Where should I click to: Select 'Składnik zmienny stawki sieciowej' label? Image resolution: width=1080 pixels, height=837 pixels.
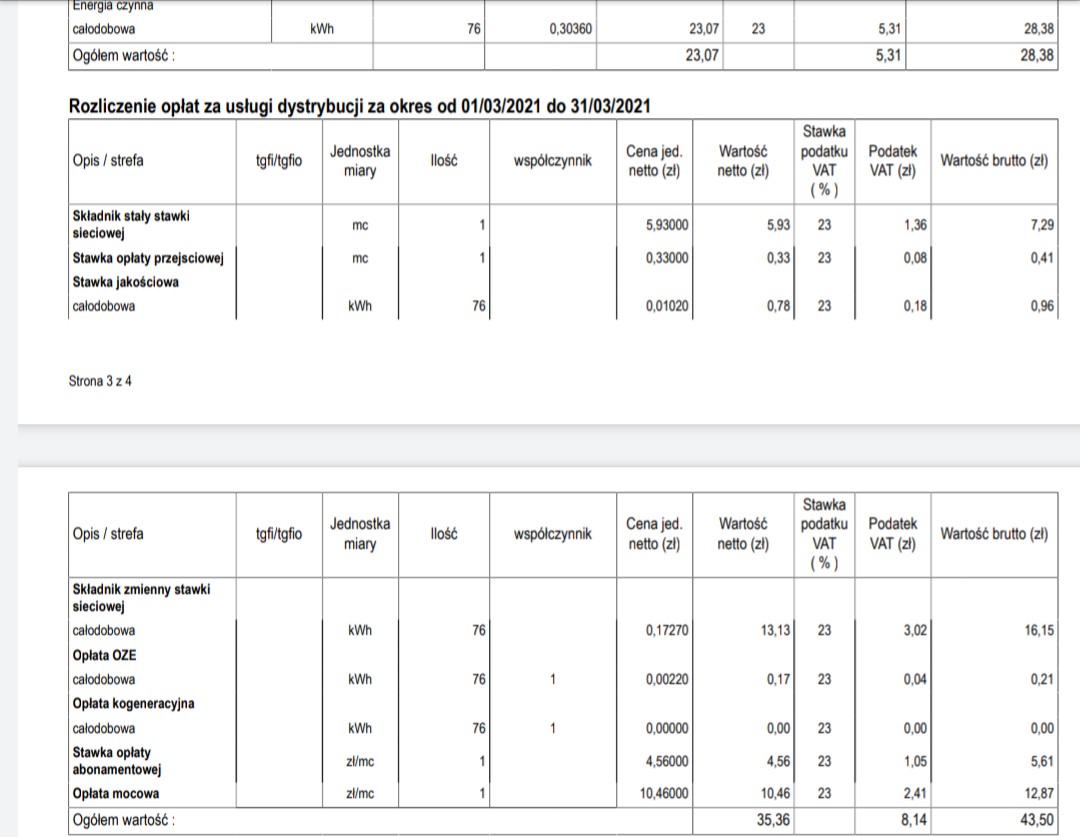click(x=141, y=598)
